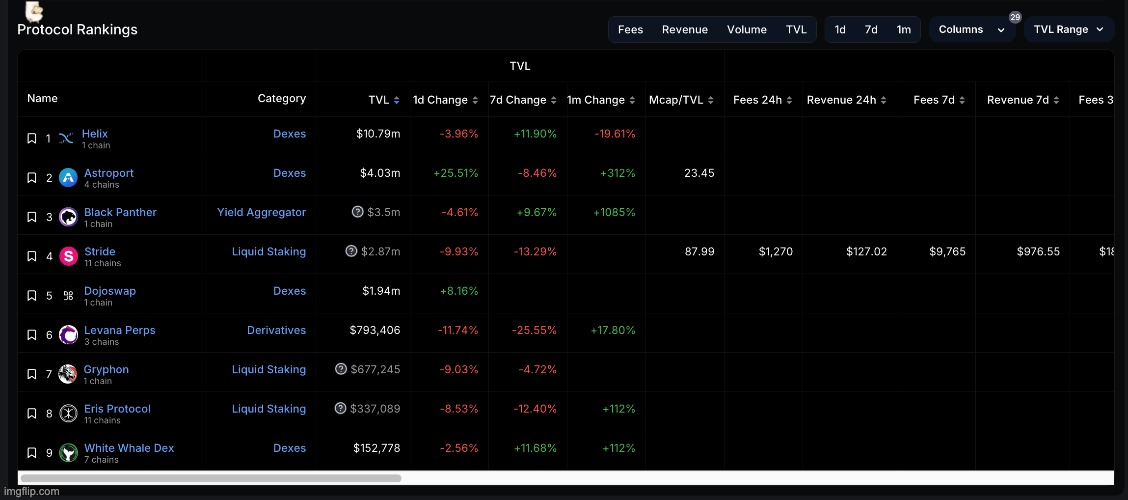
Task: Select the Volume filter tab
Action: coord(747,29)
